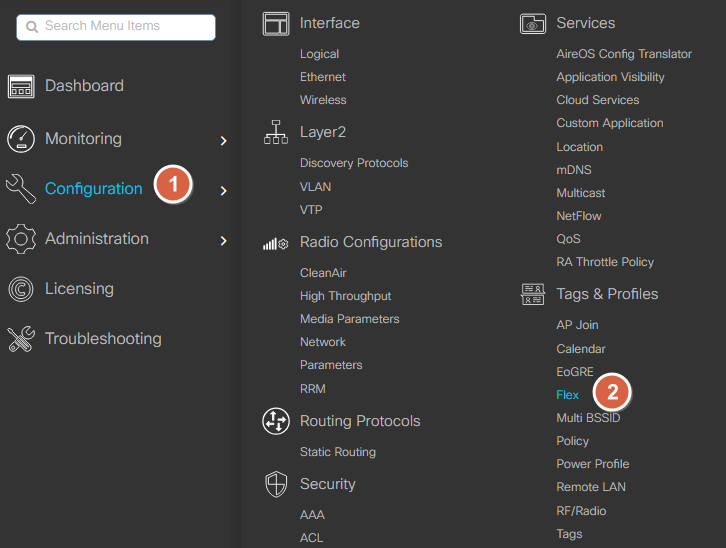The width and height of the screenshot is (726, 548).
Task: Expand the Monitoring submenu chevron
Action: tap(224, 141)
